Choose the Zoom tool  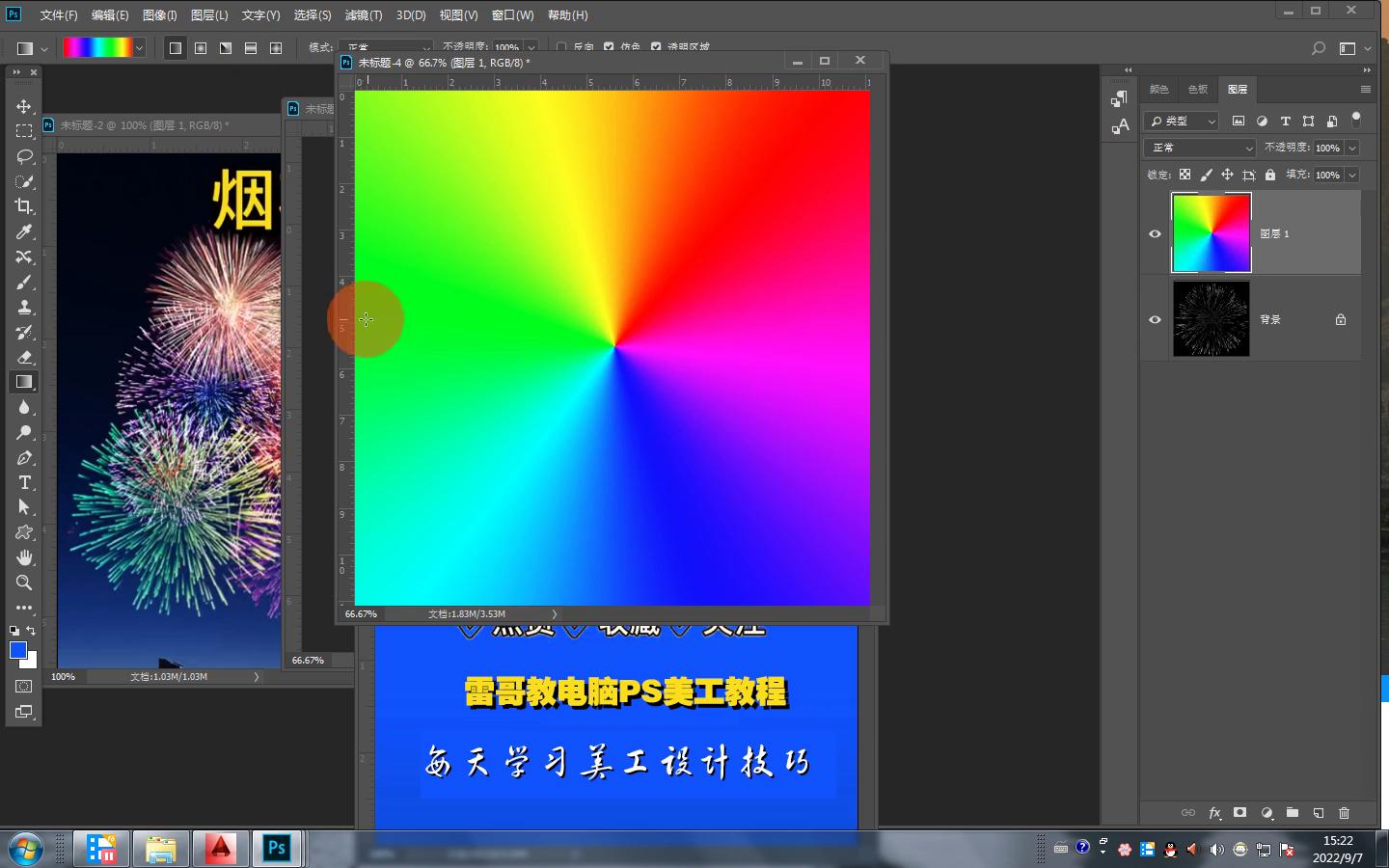click(x=24, y=583)
